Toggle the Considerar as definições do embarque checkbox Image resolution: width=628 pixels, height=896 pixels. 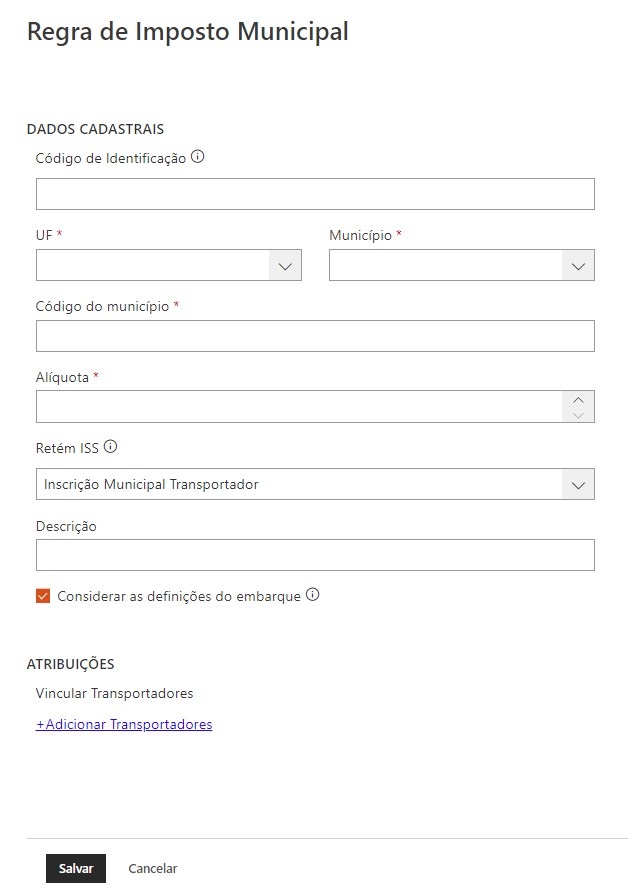tap(43, 596)
